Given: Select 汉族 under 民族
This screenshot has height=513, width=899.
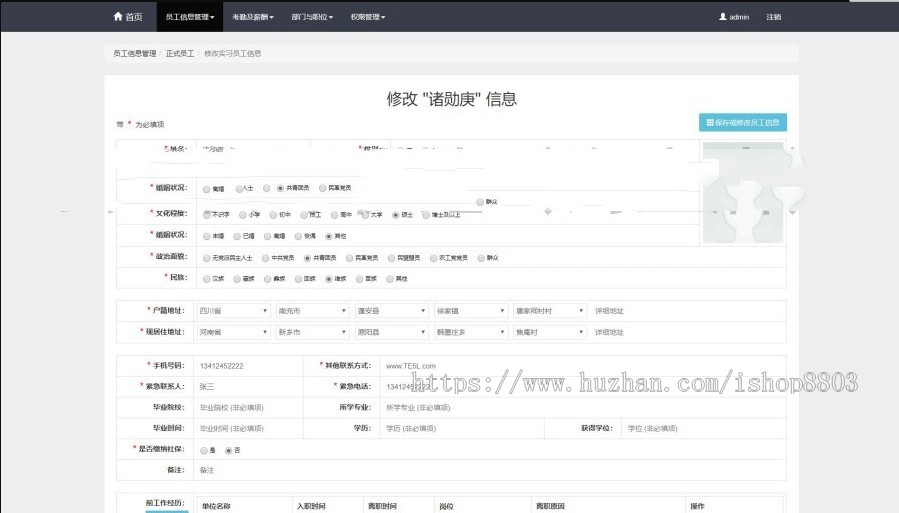Looking at the screenshot, I should 206,279.
